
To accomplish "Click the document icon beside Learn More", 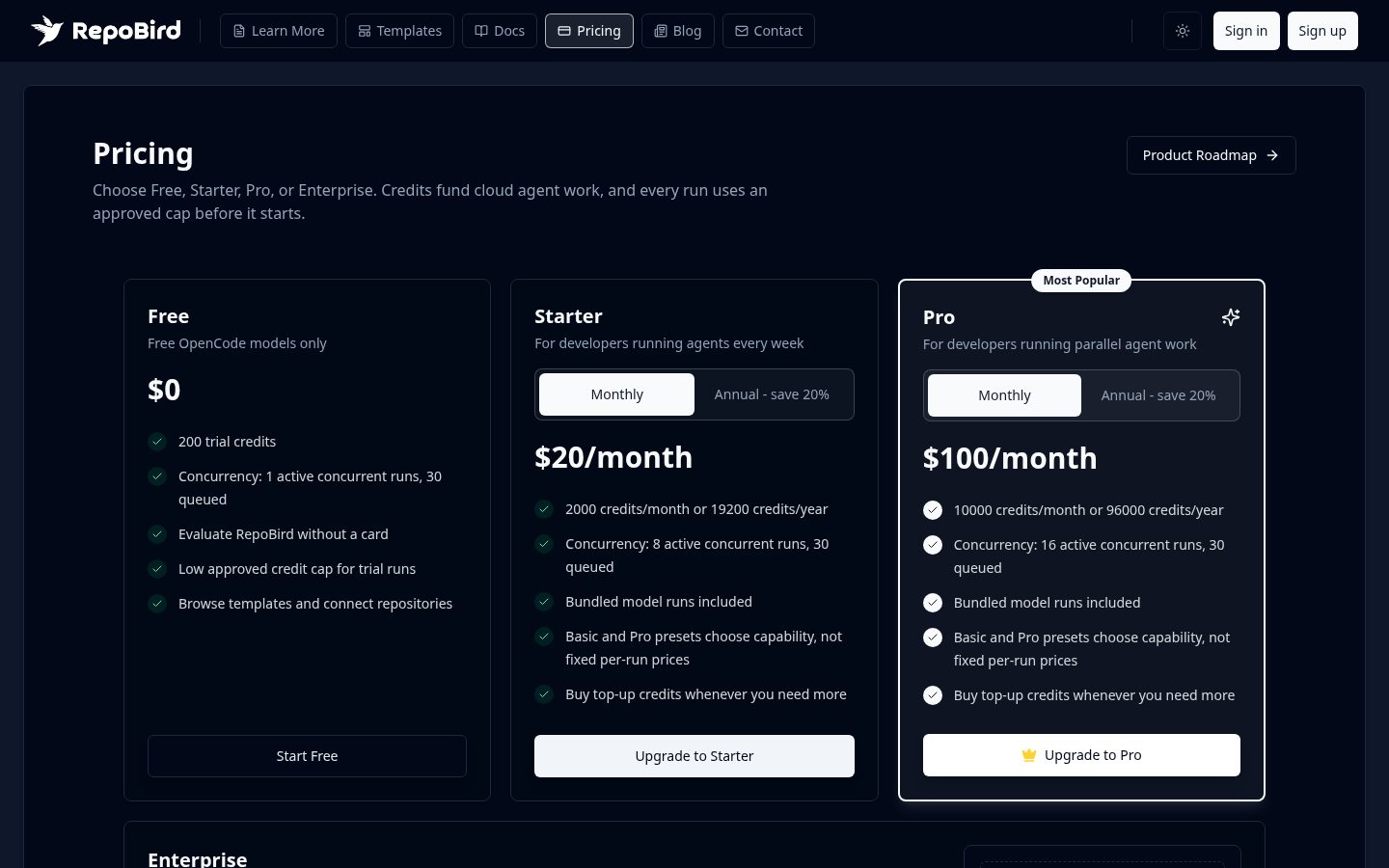I will (239, 31).
